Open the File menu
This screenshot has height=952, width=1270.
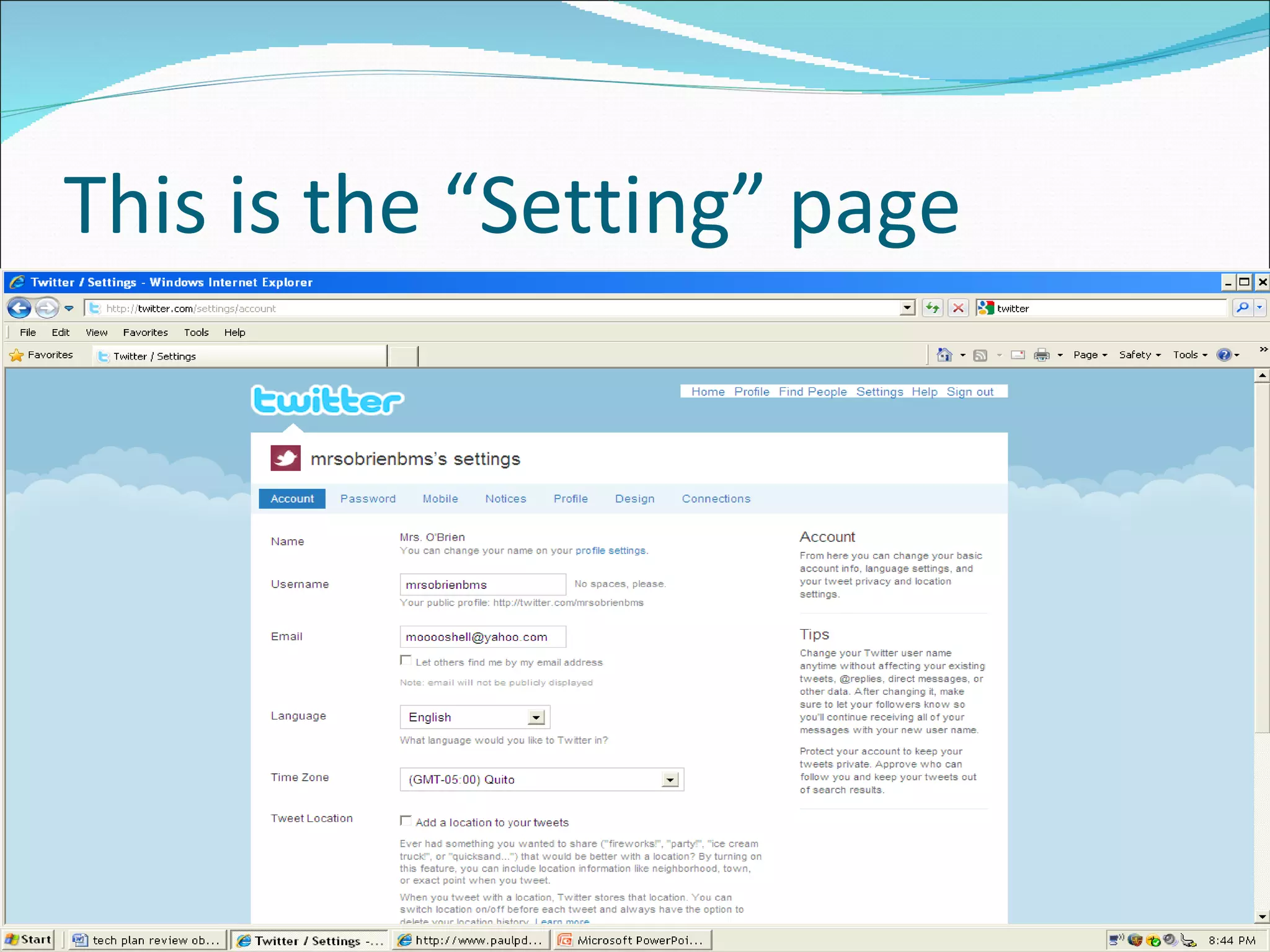[28, 332]
